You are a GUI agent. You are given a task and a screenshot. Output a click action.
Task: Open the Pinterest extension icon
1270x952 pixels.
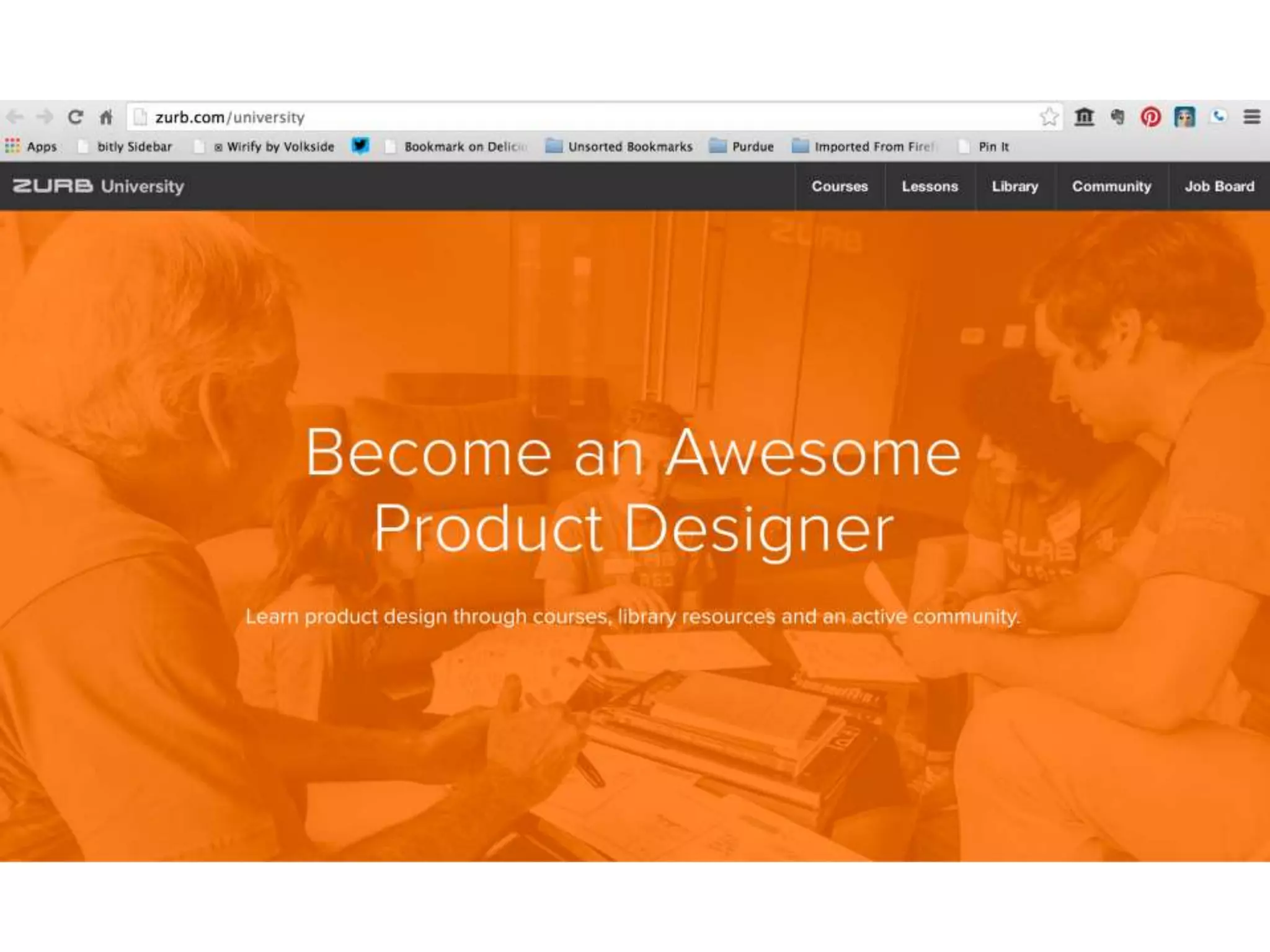coord(1151,117)
